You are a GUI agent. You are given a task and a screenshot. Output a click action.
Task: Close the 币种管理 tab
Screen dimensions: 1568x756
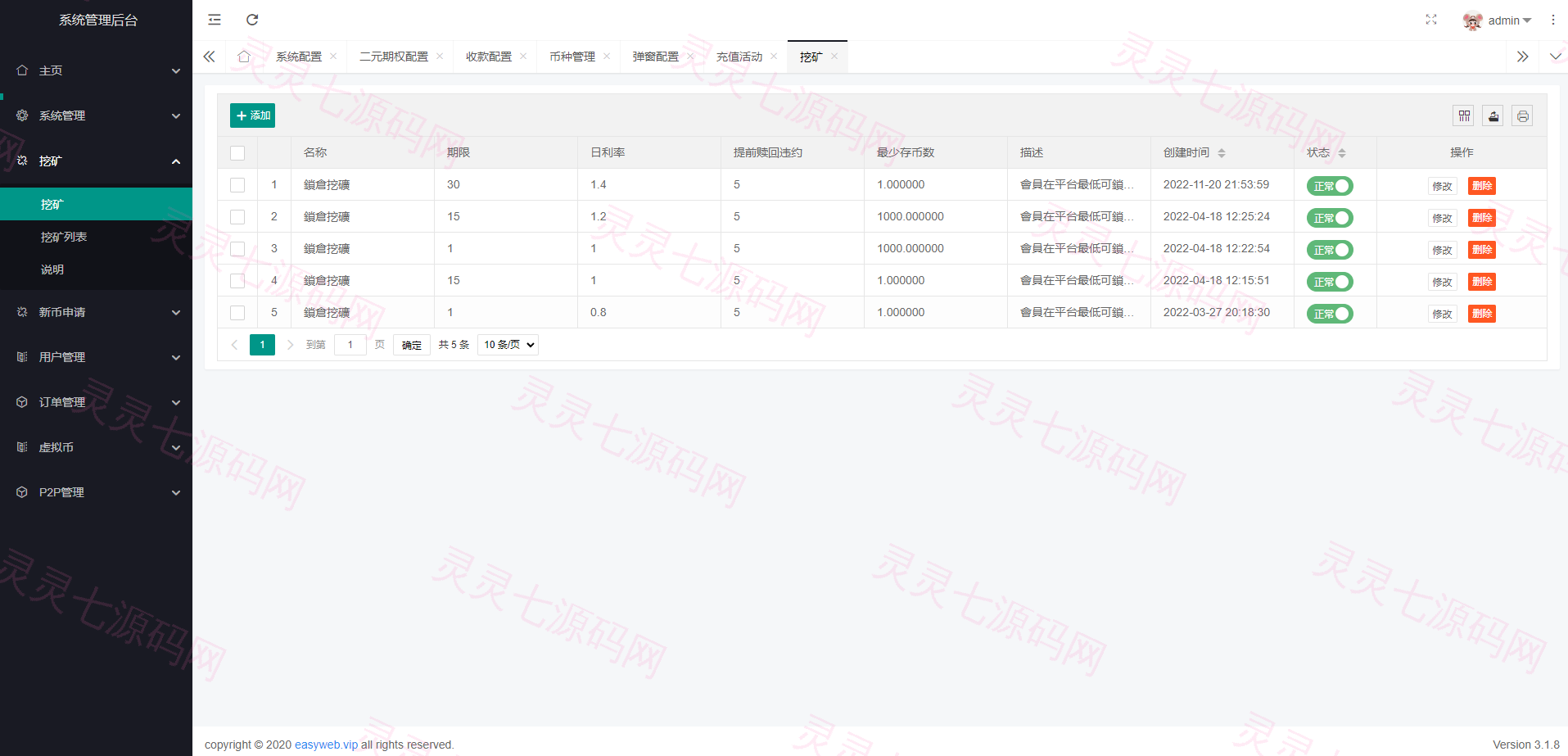607,57
